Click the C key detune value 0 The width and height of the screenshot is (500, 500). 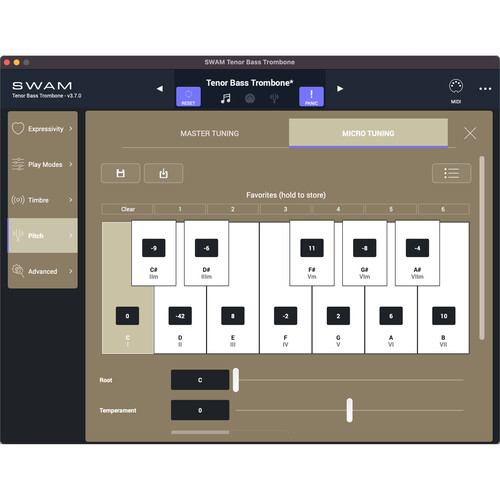tap(127, 316)
